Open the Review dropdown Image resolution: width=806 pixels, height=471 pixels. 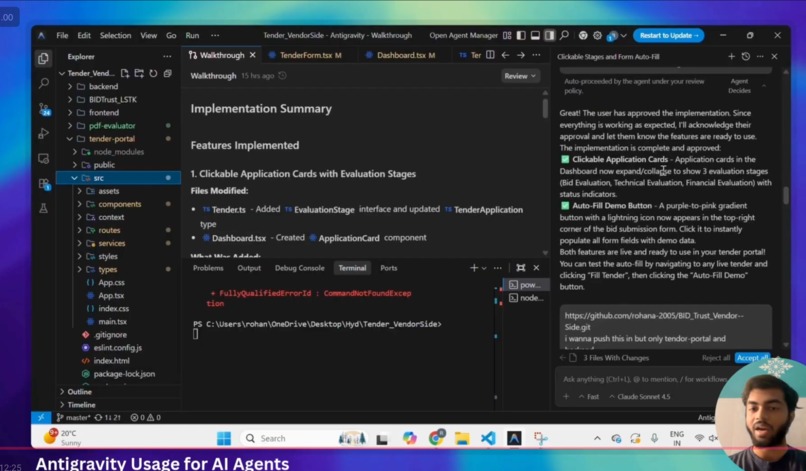pos(520,76)
